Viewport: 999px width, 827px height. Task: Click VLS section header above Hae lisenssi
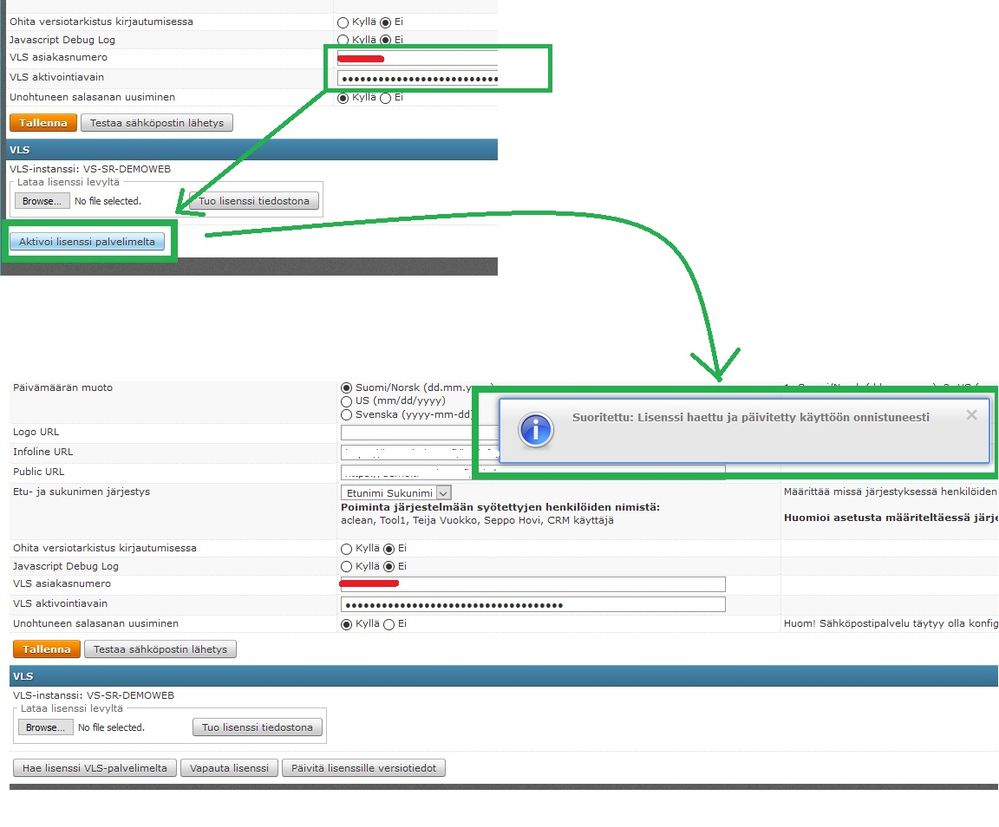tap(504, 676)
